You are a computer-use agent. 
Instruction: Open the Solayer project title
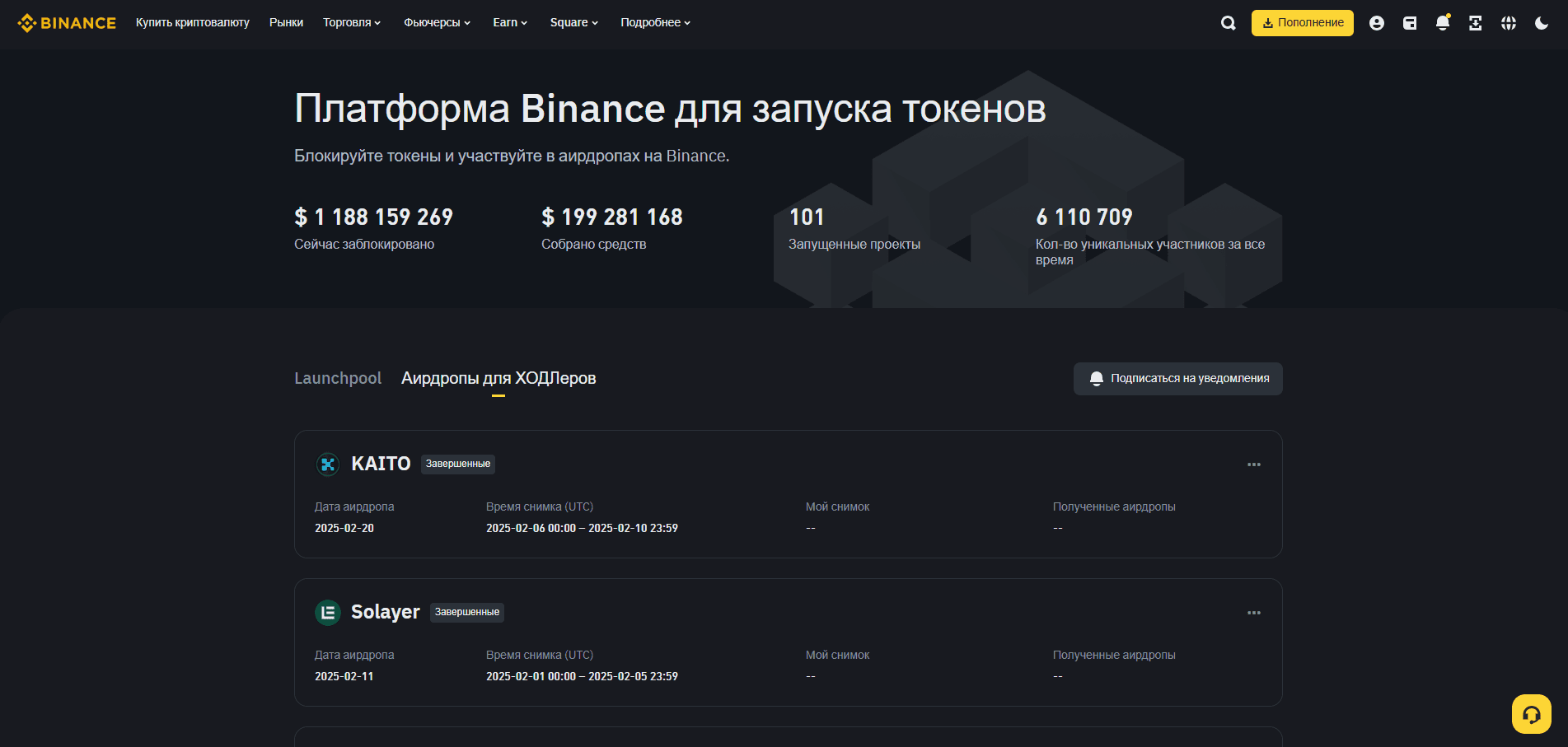(386, 612)
